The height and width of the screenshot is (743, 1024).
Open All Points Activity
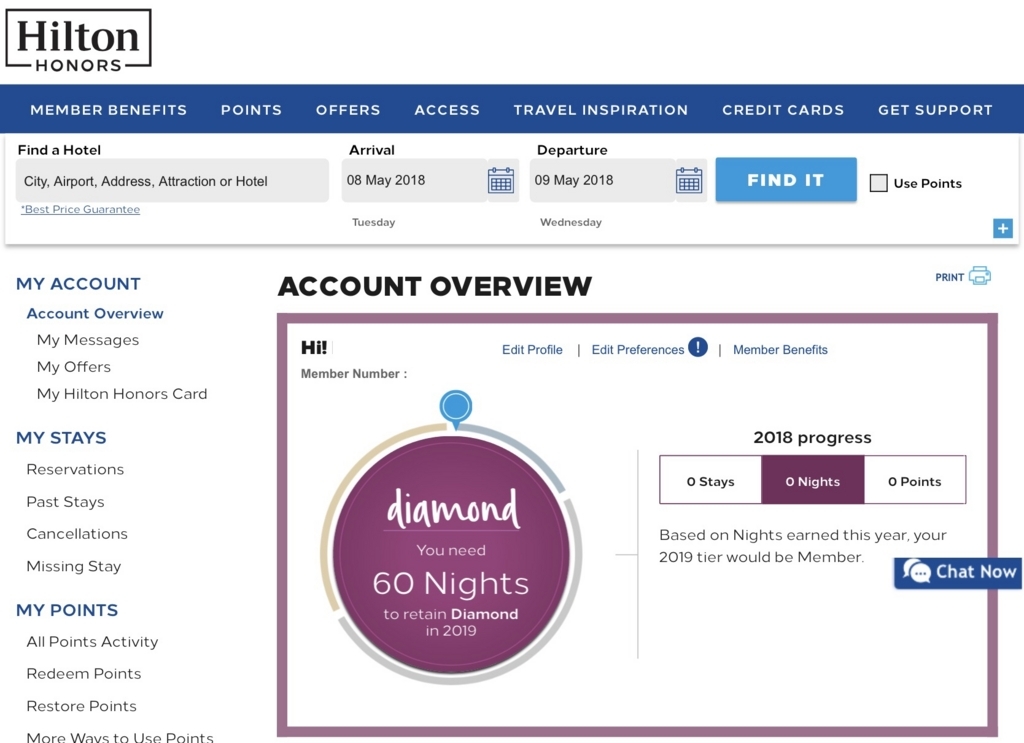(x=92, y=642)
